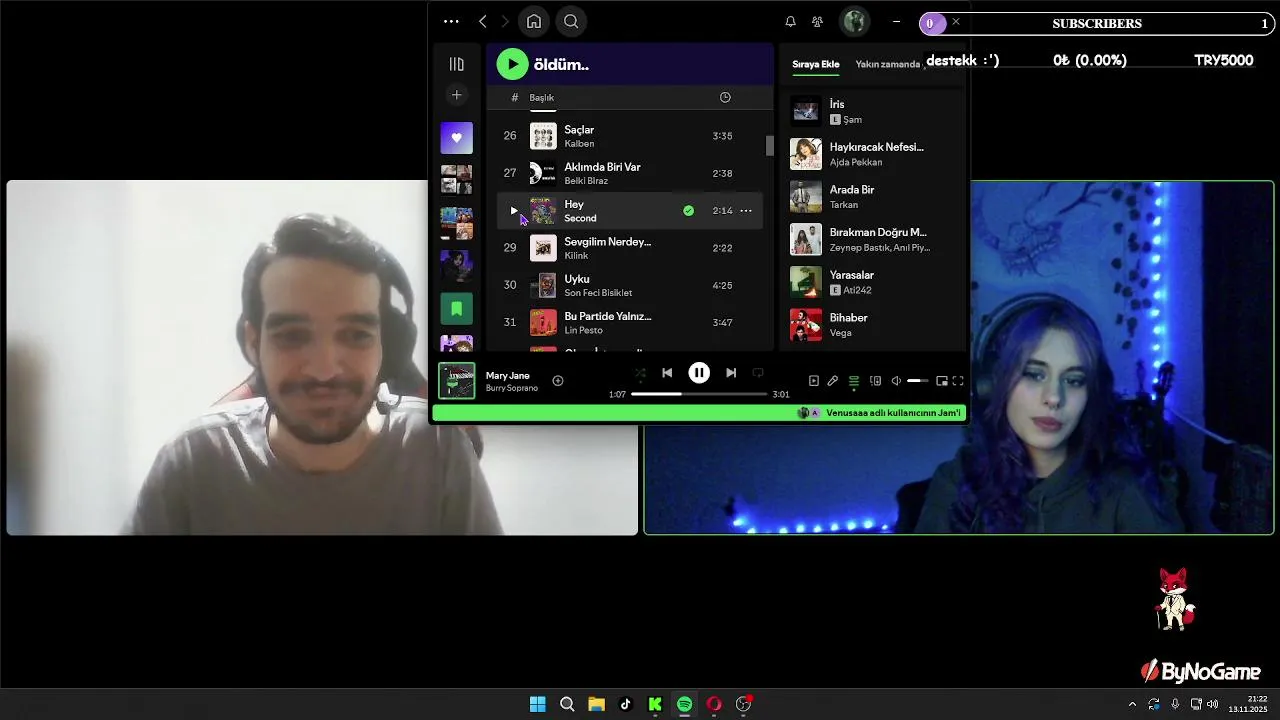This screenshot has height=720, width=1280.
Task: Open the lyrics microphone icon
Action: (832, 381)
